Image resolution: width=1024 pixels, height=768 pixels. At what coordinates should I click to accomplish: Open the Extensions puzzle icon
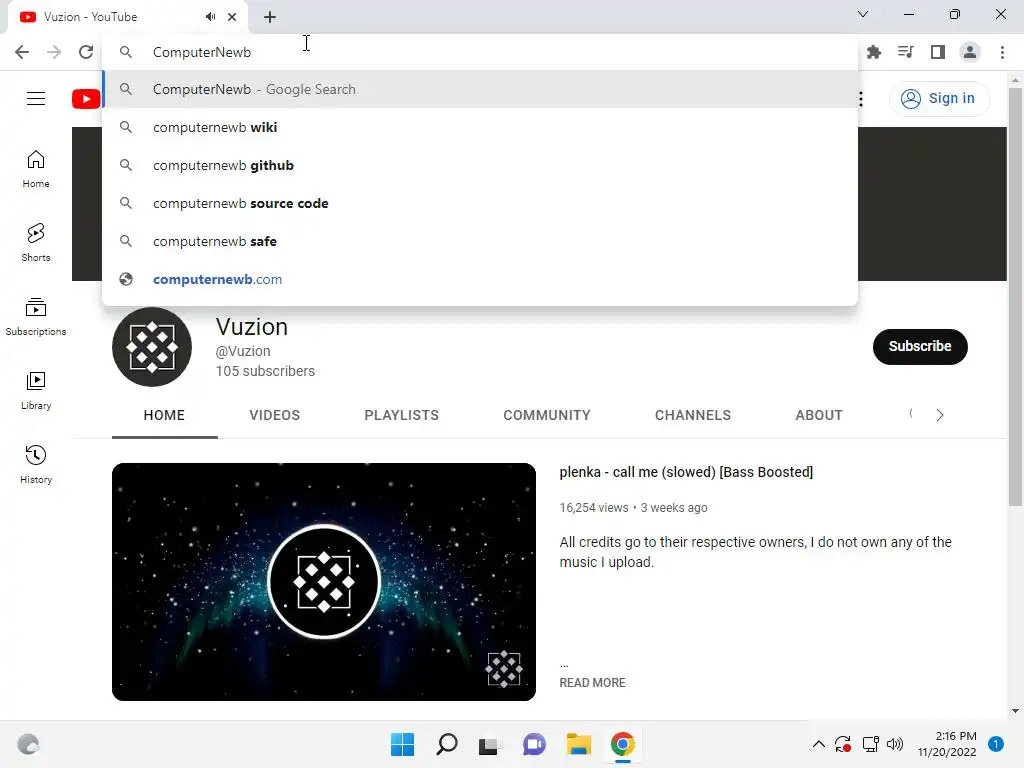coord(874,52)
